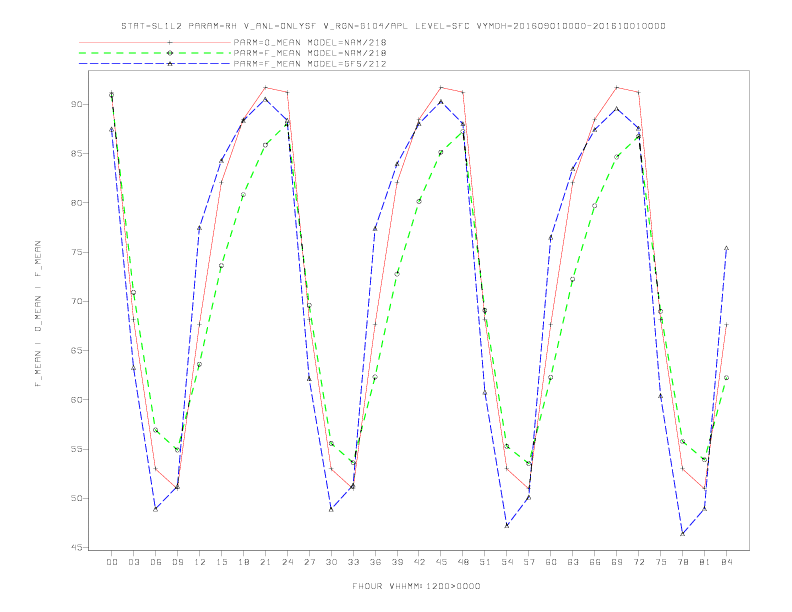Click the x-axis forecast hour label 21
The image size is (792, 612).
[265, 562]
